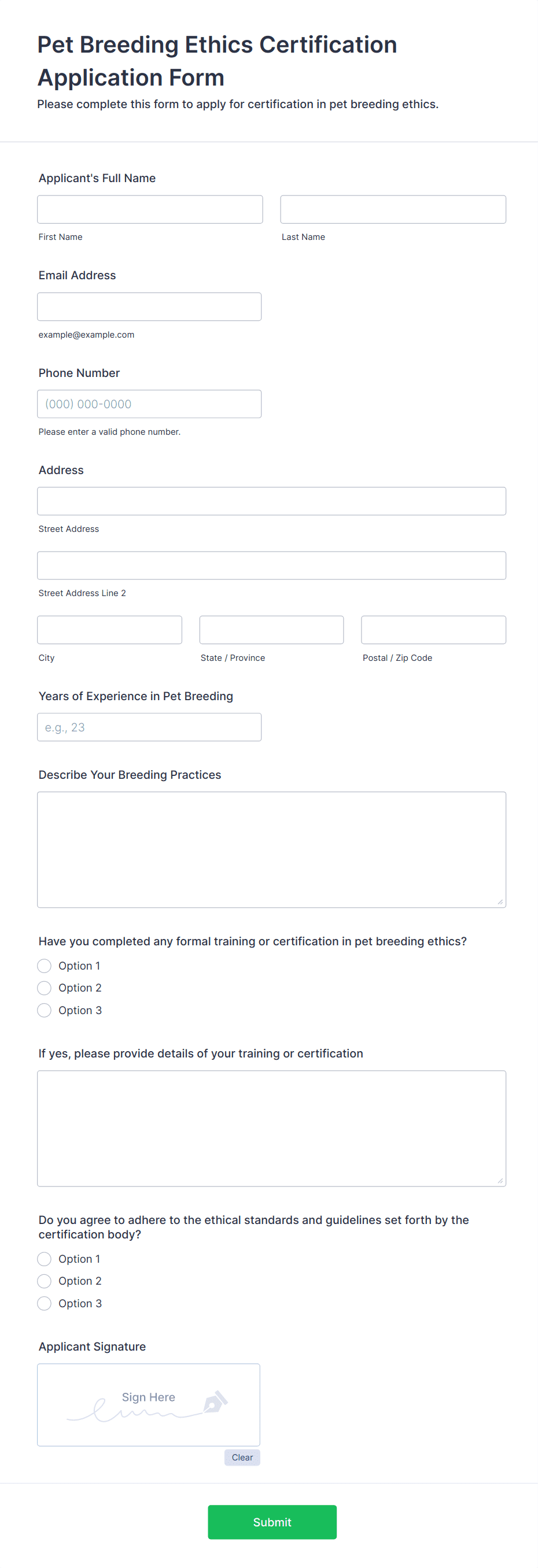Click the Phone Number input box
The image size is (538, 1568).
tap(149, 404)
